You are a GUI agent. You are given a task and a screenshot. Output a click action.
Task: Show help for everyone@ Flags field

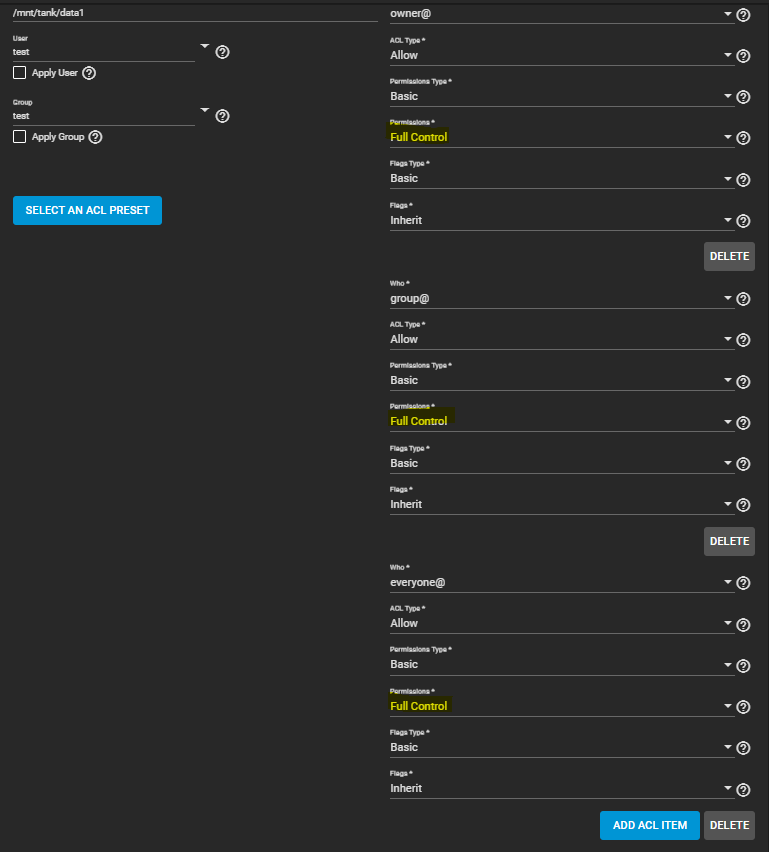[743, 789]
